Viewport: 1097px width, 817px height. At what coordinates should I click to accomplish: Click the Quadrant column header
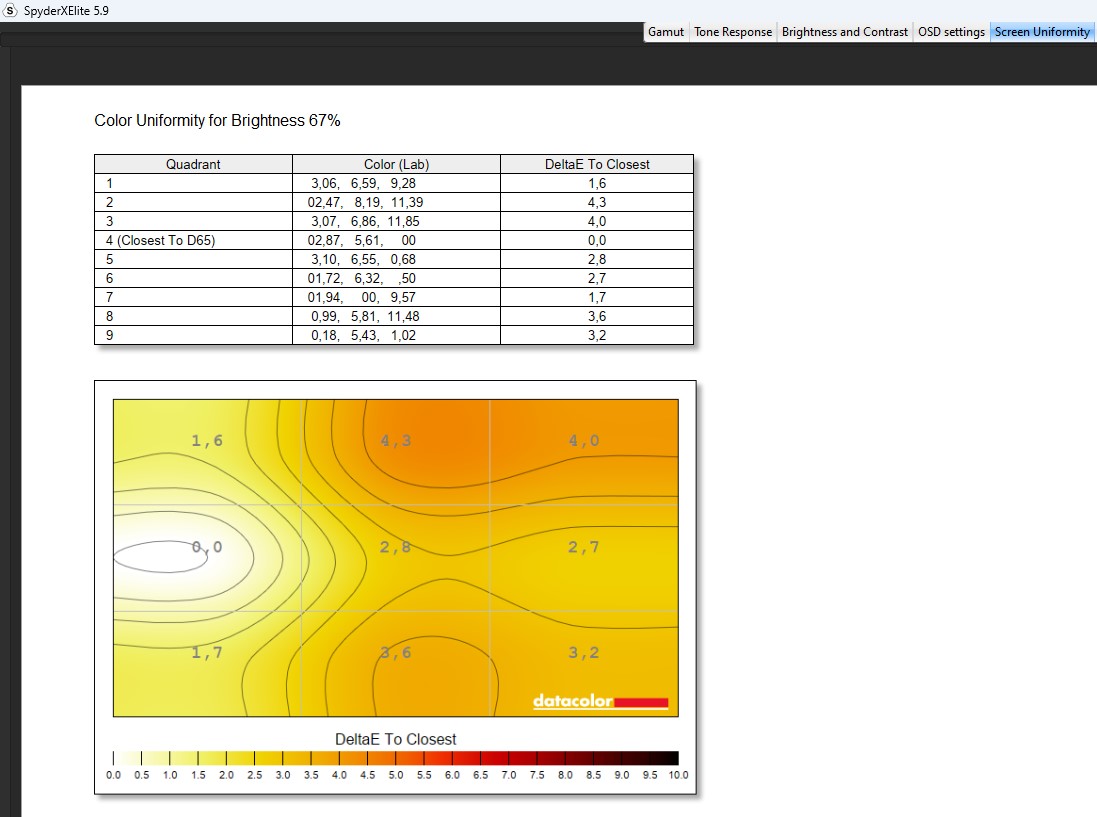193,164
